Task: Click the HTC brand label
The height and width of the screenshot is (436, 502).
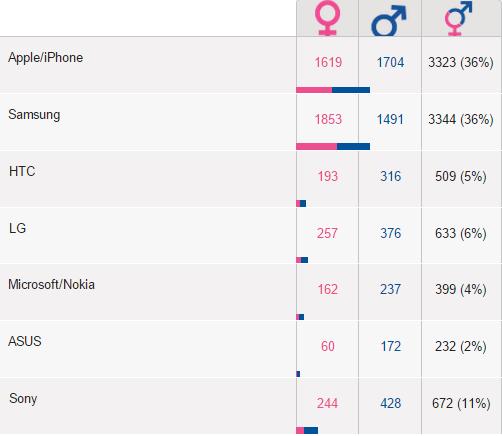Action: click(22, 171)
